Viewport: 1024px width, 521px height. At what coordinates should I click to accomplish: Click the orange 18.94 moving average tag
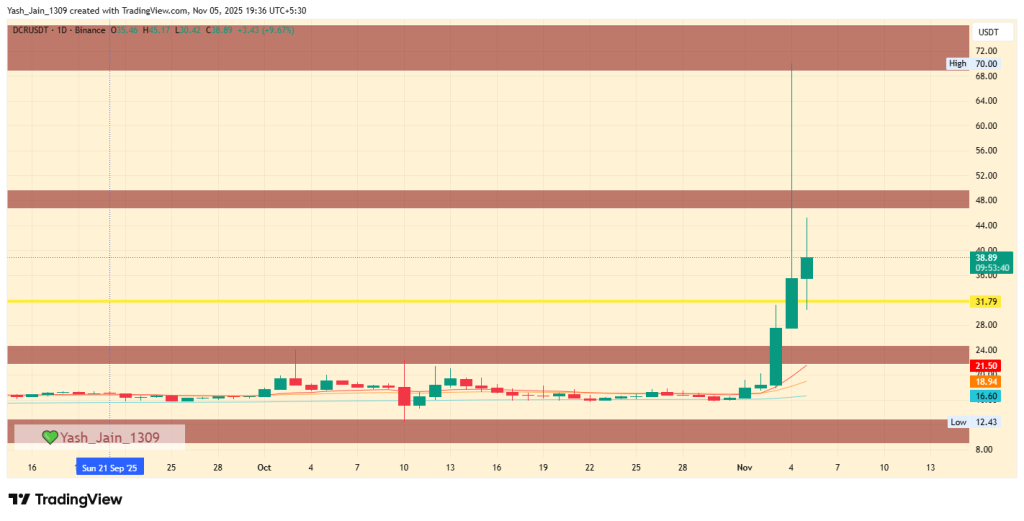tap(986, 382)
